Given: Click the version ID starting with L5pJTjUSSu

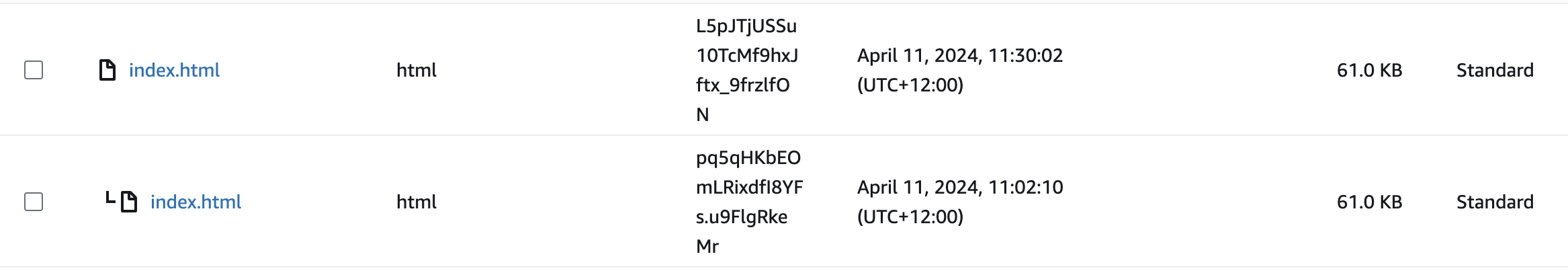Looking at the screenshot, I should tap(746, 26).
